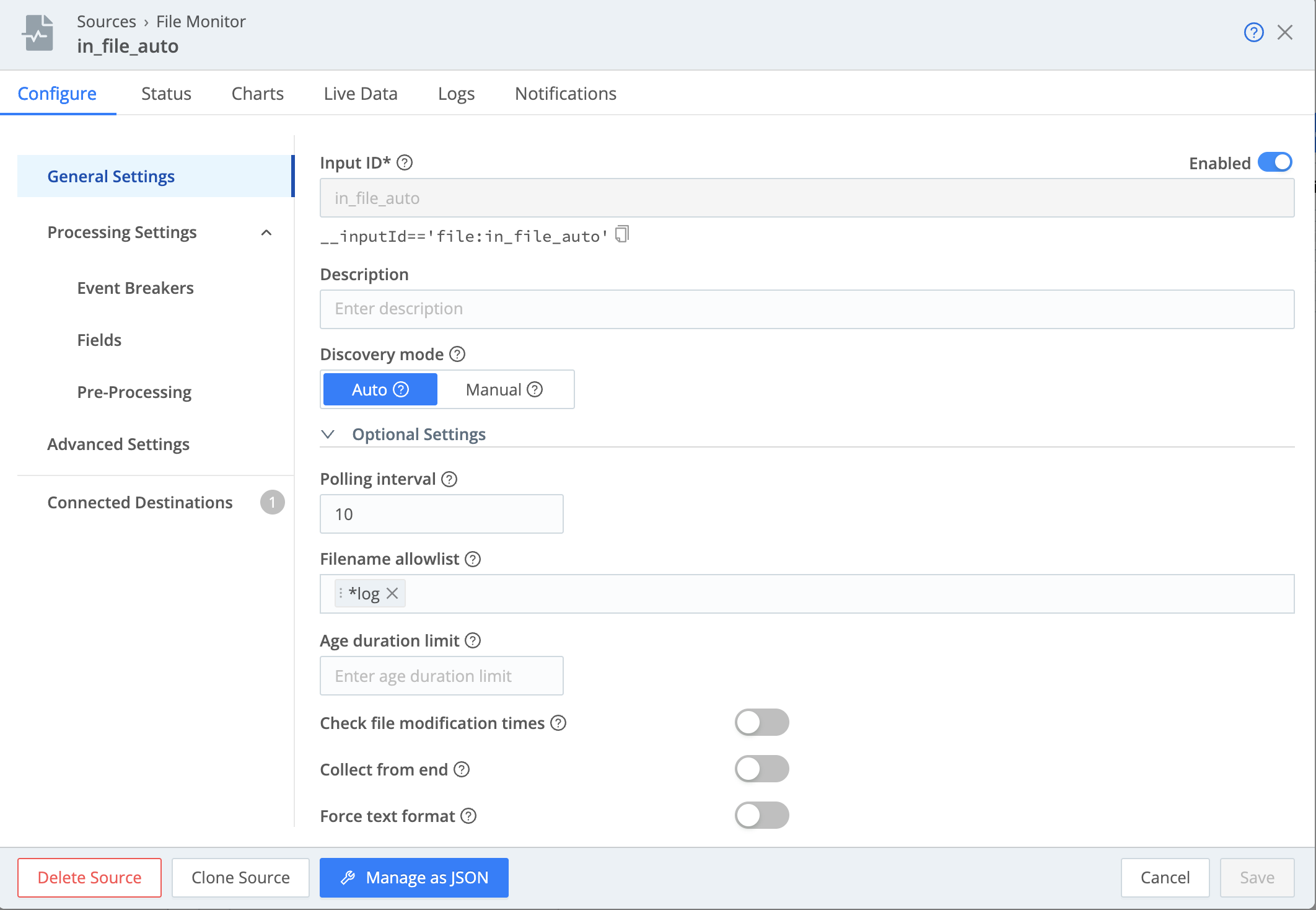Switch to the Live Data tab
This screenshot has height=910, width=1316.
pyautogui.click(x=361, y=94)
